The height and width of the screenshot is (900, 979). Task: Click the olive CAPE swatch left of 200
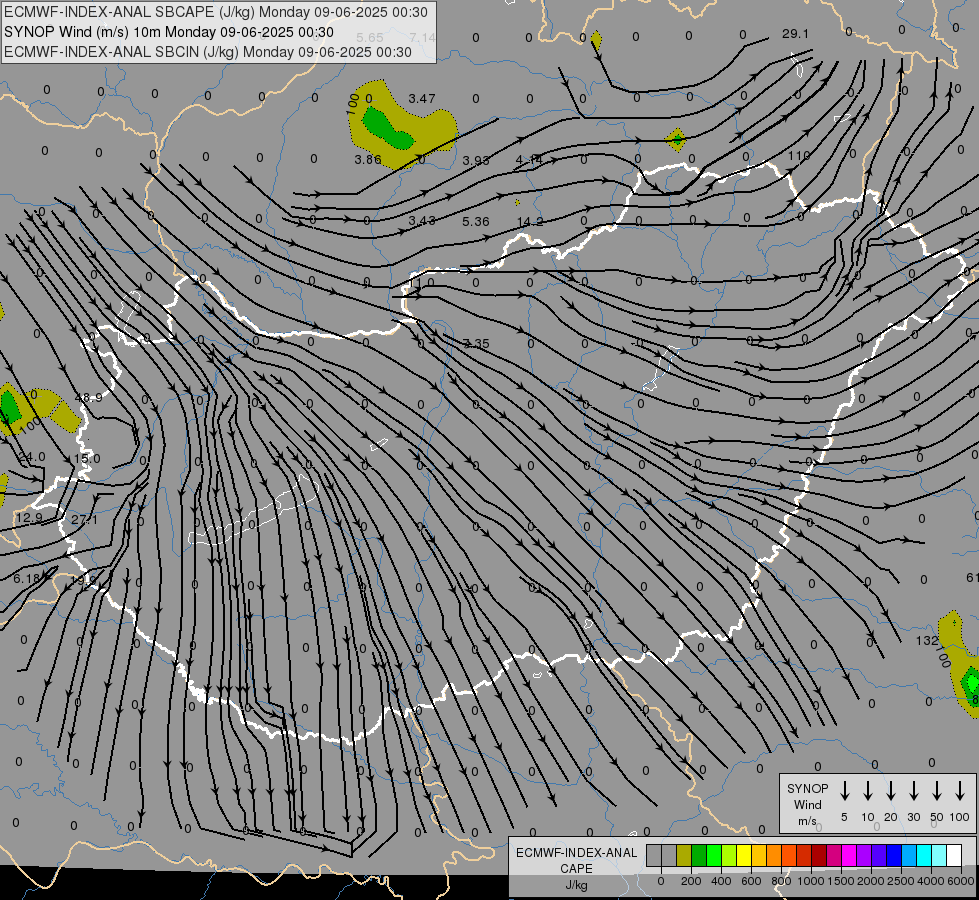(x=684, y=855)
